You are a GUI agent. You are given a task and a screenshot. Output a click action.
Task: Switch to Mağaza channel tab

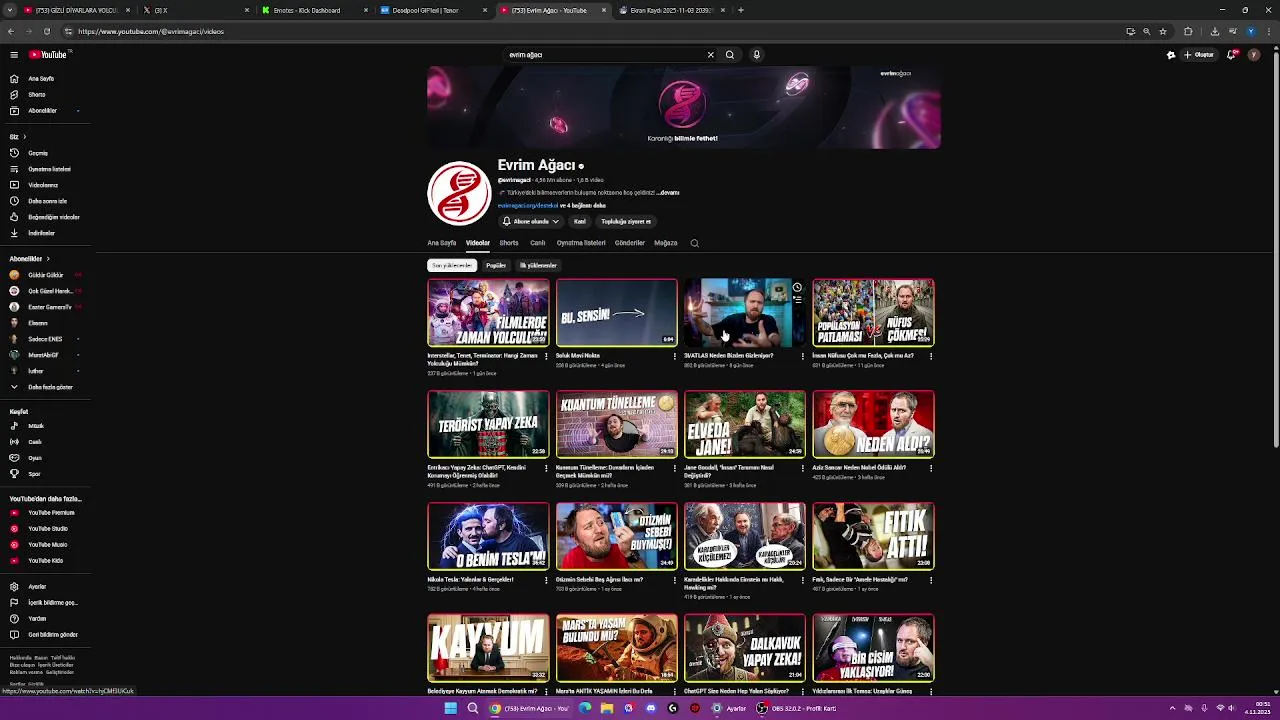tap(666, 243)
